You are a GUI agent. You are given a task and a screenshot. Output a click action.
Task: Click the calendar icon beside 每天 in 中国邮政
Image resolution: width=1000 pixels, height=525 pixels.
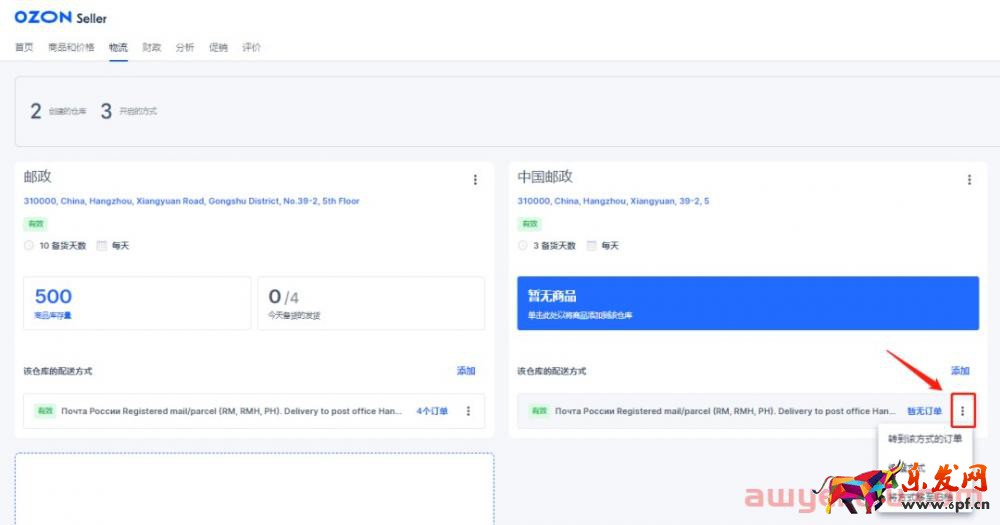[593, 246]
